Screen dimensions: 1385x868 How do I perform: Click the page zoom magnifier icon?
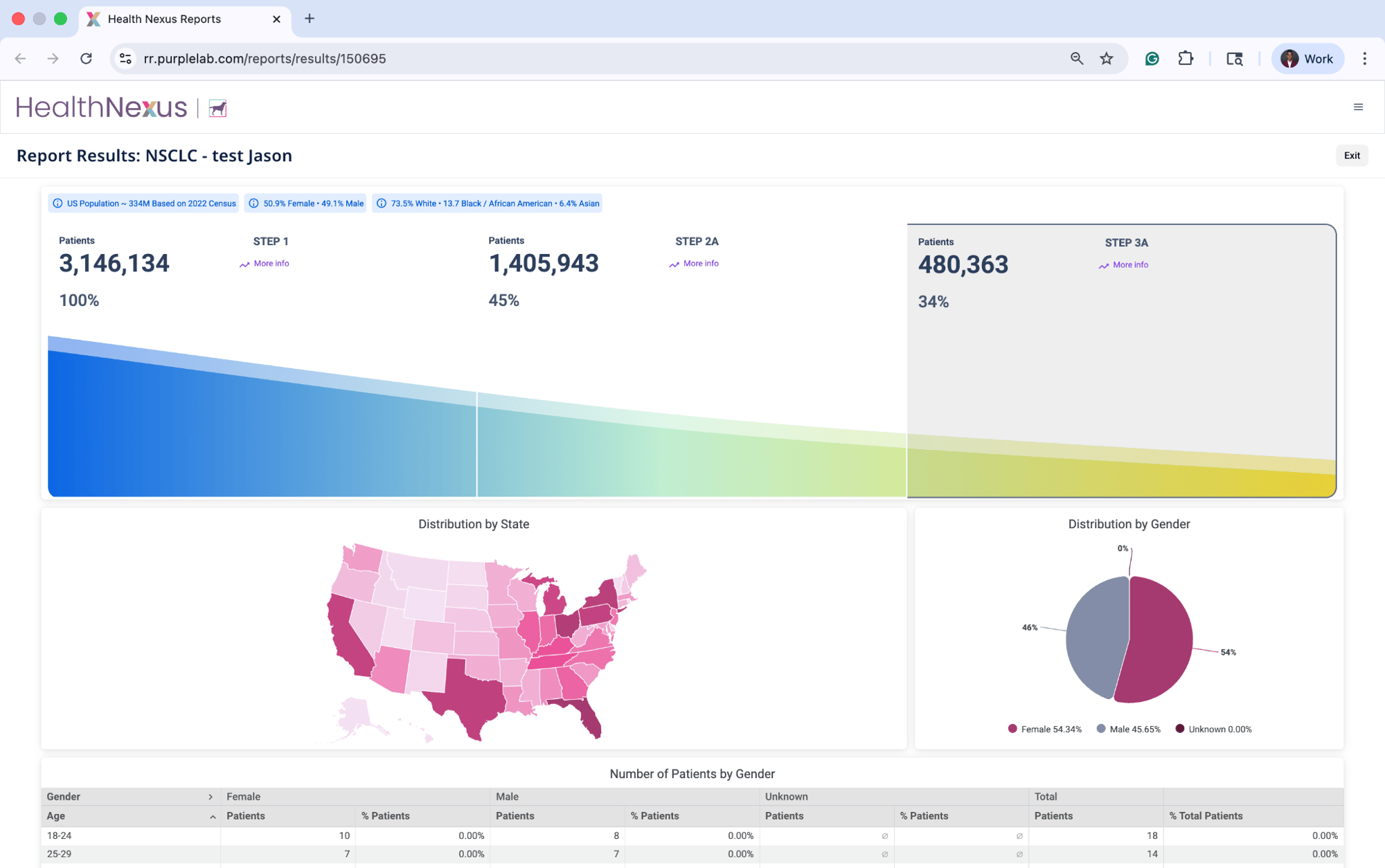[1076, 59]
